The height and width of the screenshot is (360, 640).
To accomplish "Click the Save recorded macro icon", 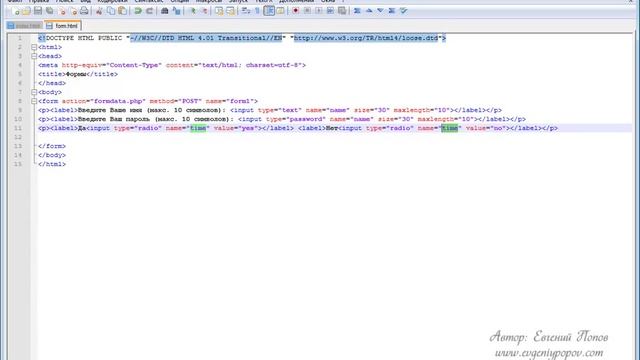I will [342, 11].
